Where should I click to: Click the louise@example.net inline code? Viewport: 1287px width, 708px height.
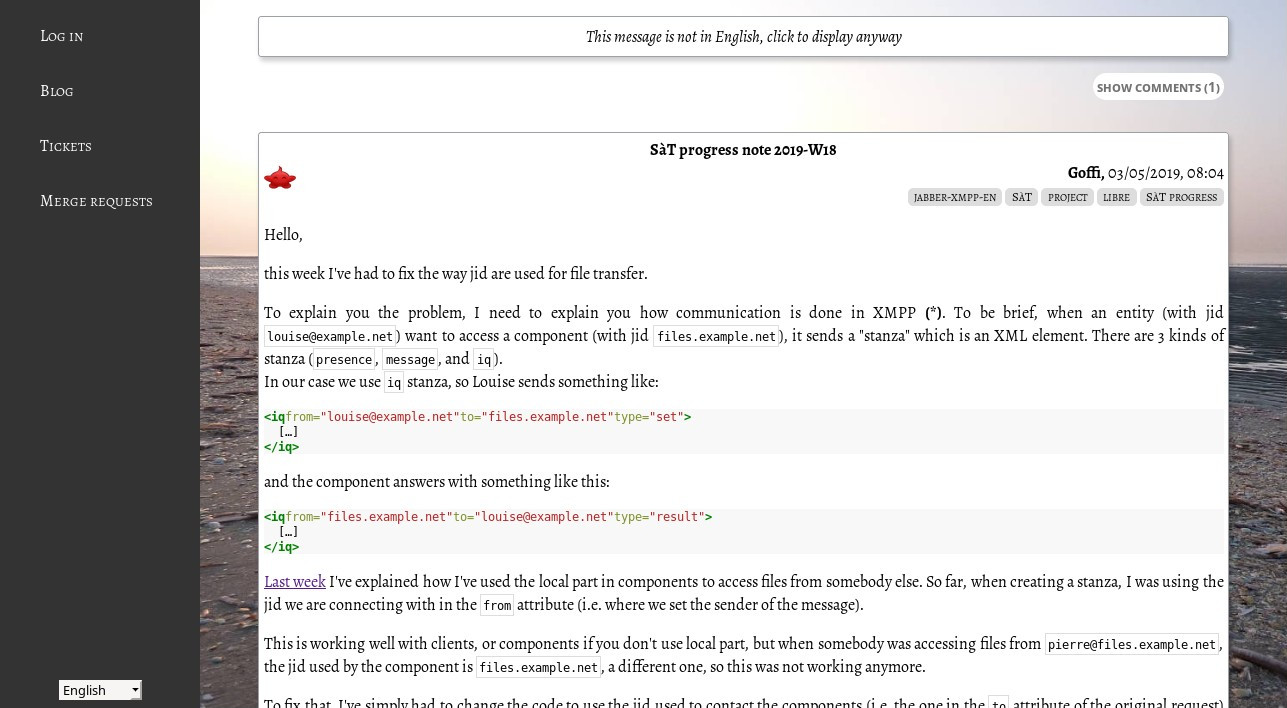tap(330, 337)
